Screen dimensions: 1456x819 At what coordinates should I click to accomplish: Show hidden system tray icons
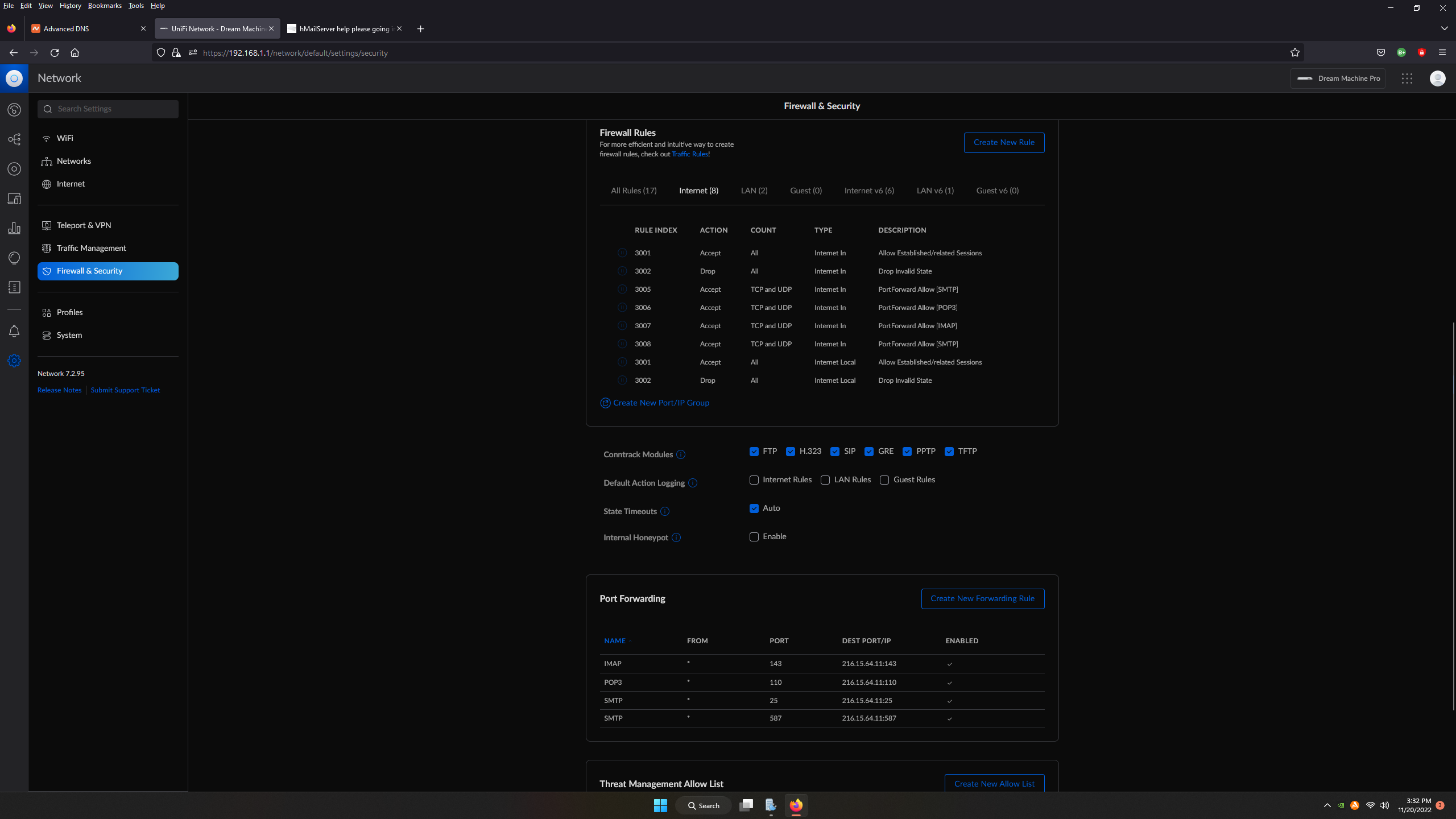click(1327, 805)
